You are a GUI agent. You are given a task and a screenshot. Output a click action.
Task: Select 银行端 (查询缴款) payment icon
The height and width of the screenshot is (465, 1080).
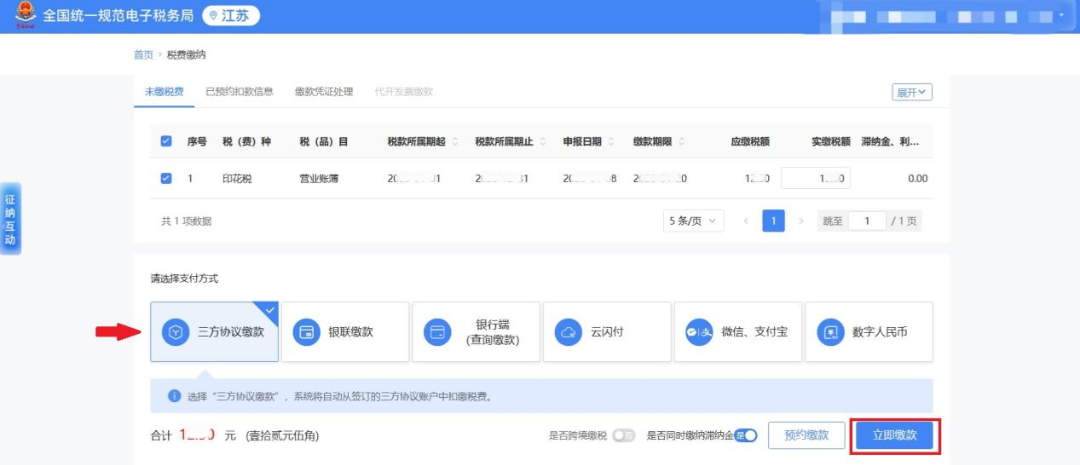(x=438, y=331)
